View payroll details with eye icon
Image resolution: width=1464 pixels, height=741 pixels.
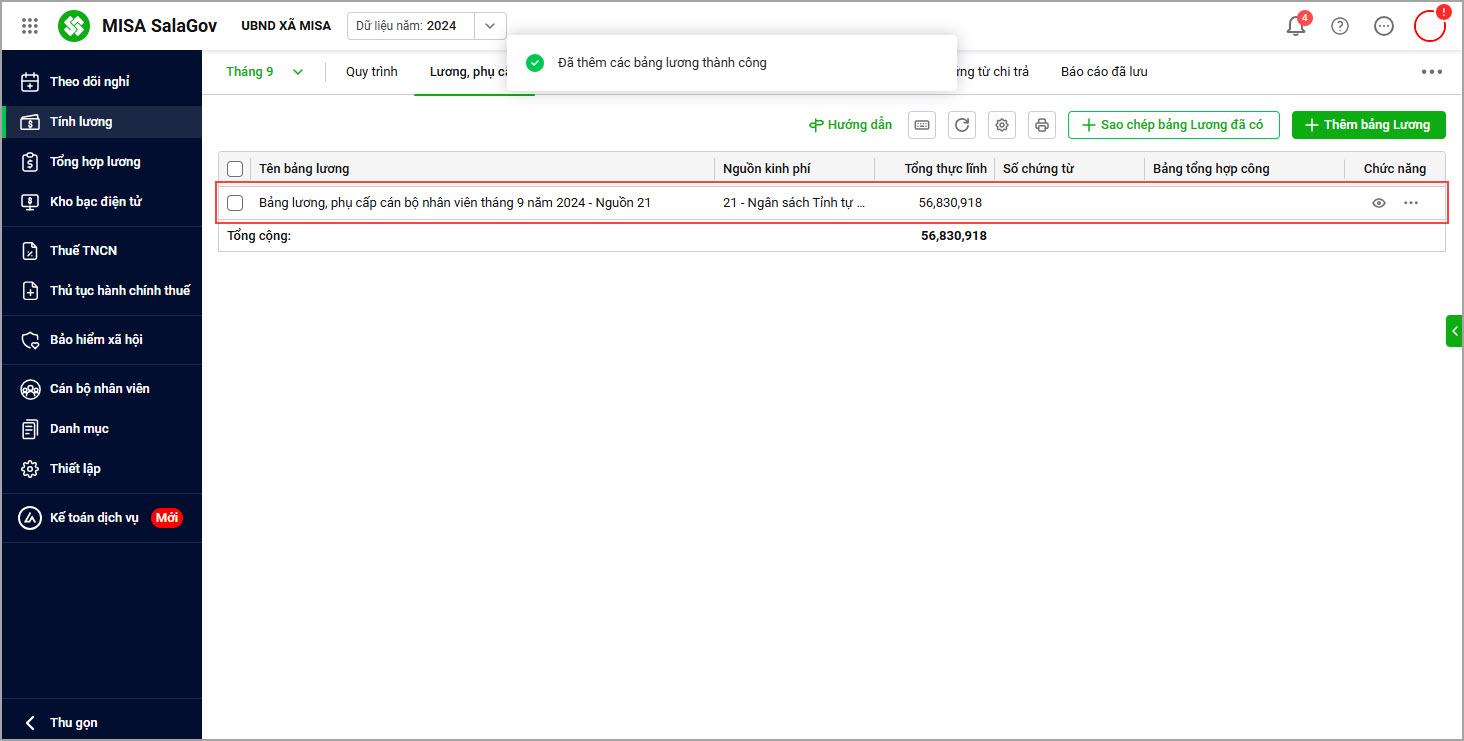click(1379, 203)
